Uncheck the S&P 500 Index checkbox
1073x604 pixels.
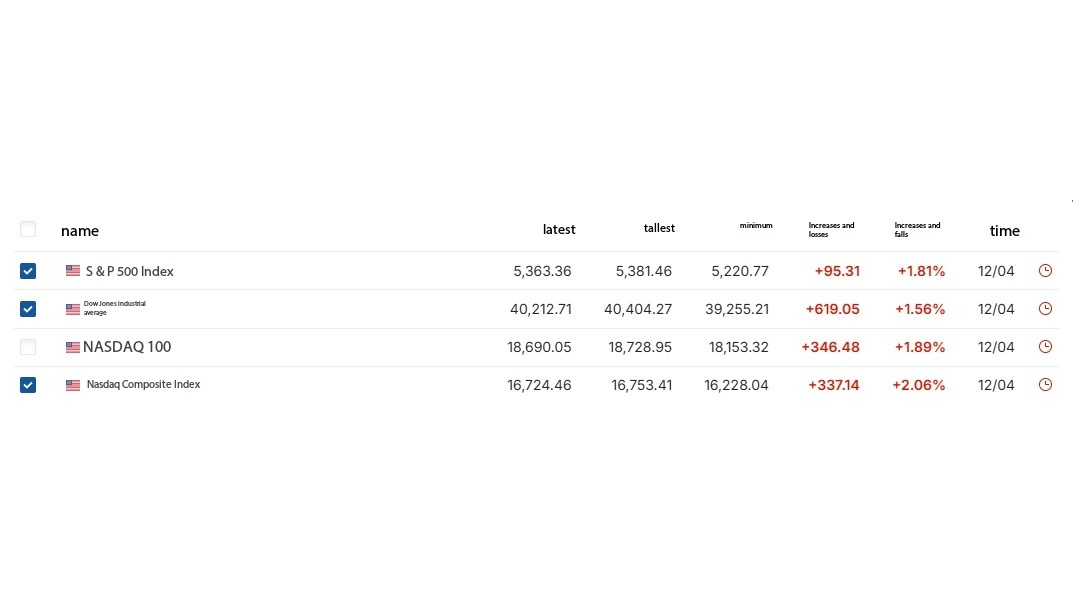coord(28,271)
